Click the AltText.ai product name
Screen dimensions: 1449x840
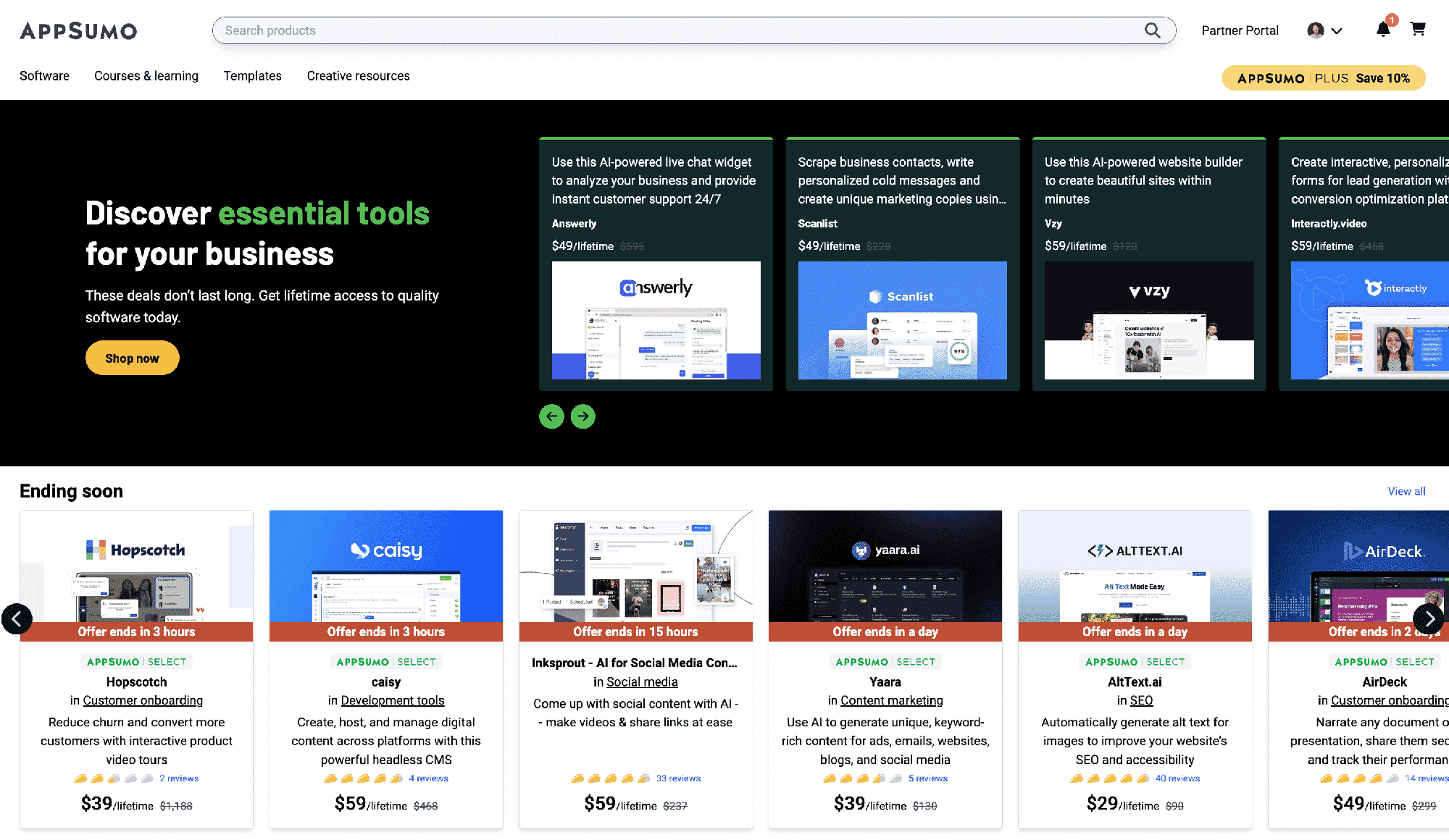tap(1135, 682)
